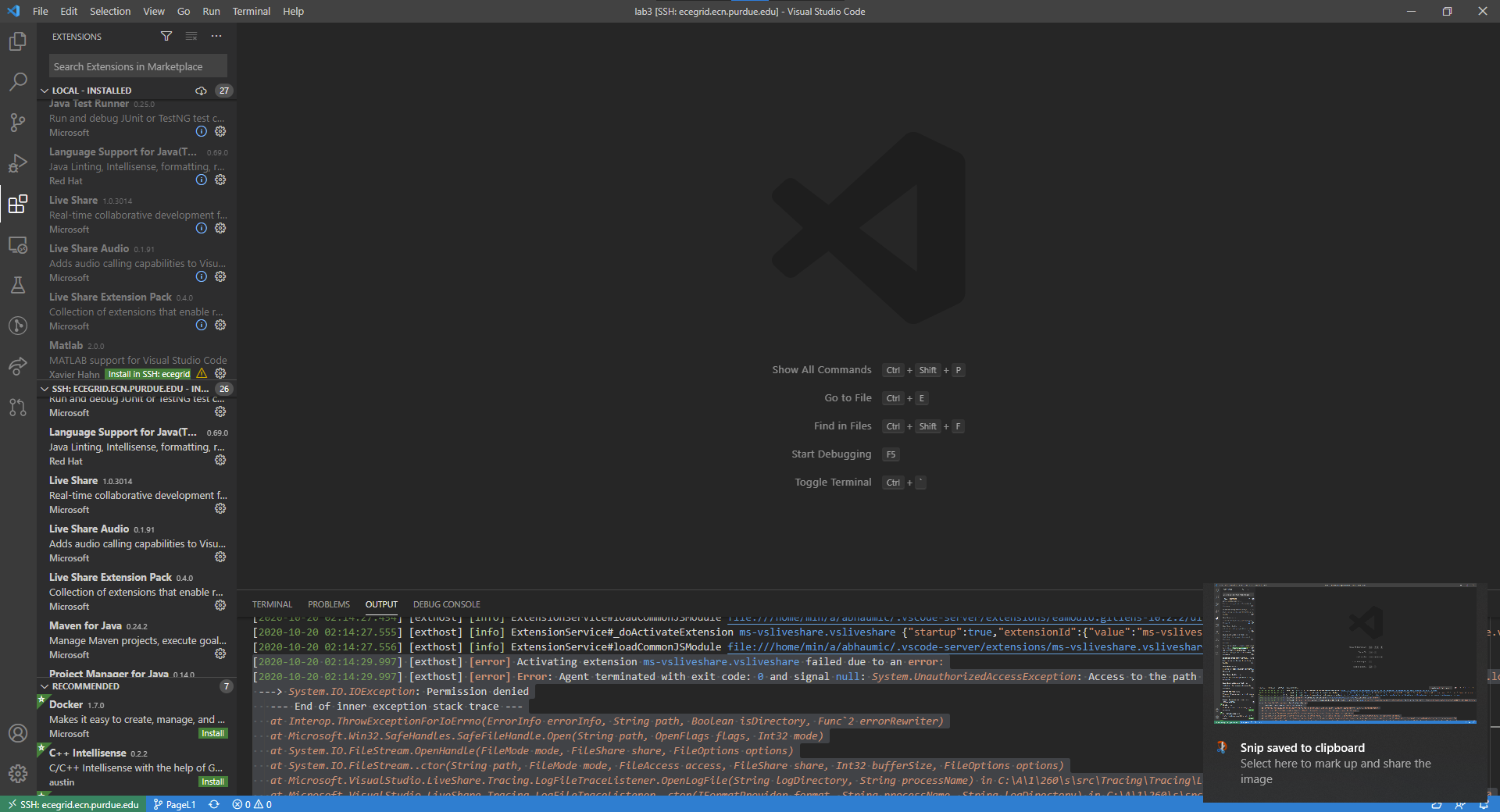Click info icon for local Java Test Runner

pos(202,132)
